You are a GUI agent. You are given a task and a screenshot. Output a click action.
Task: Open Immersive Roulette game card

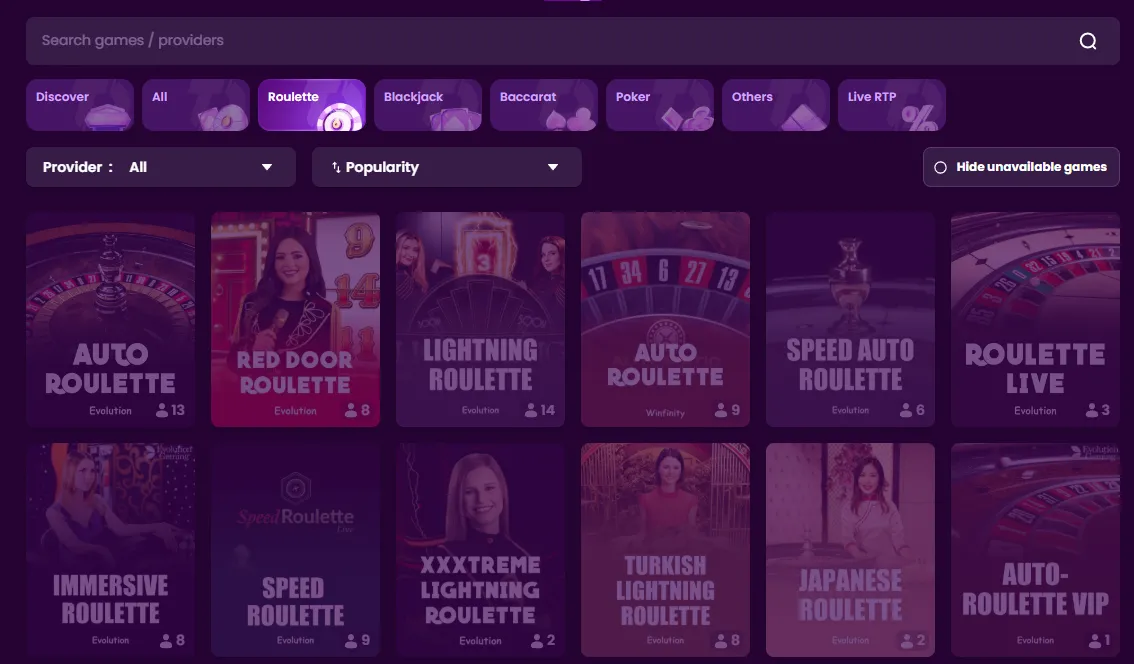click(x=111, y=550)
